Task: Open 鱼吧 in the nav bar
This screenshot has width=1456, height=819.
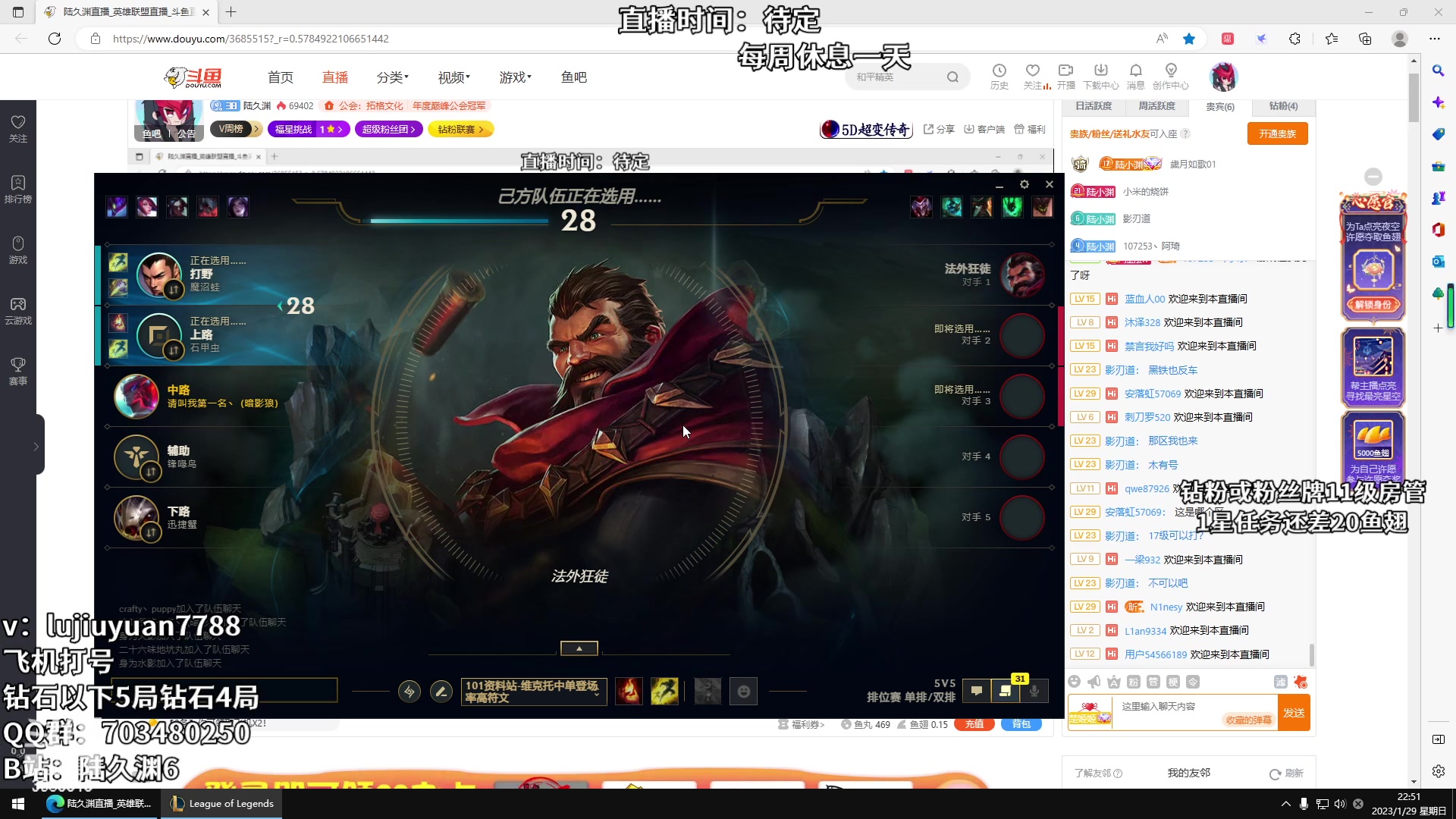Action: click(x=574, y=77)
